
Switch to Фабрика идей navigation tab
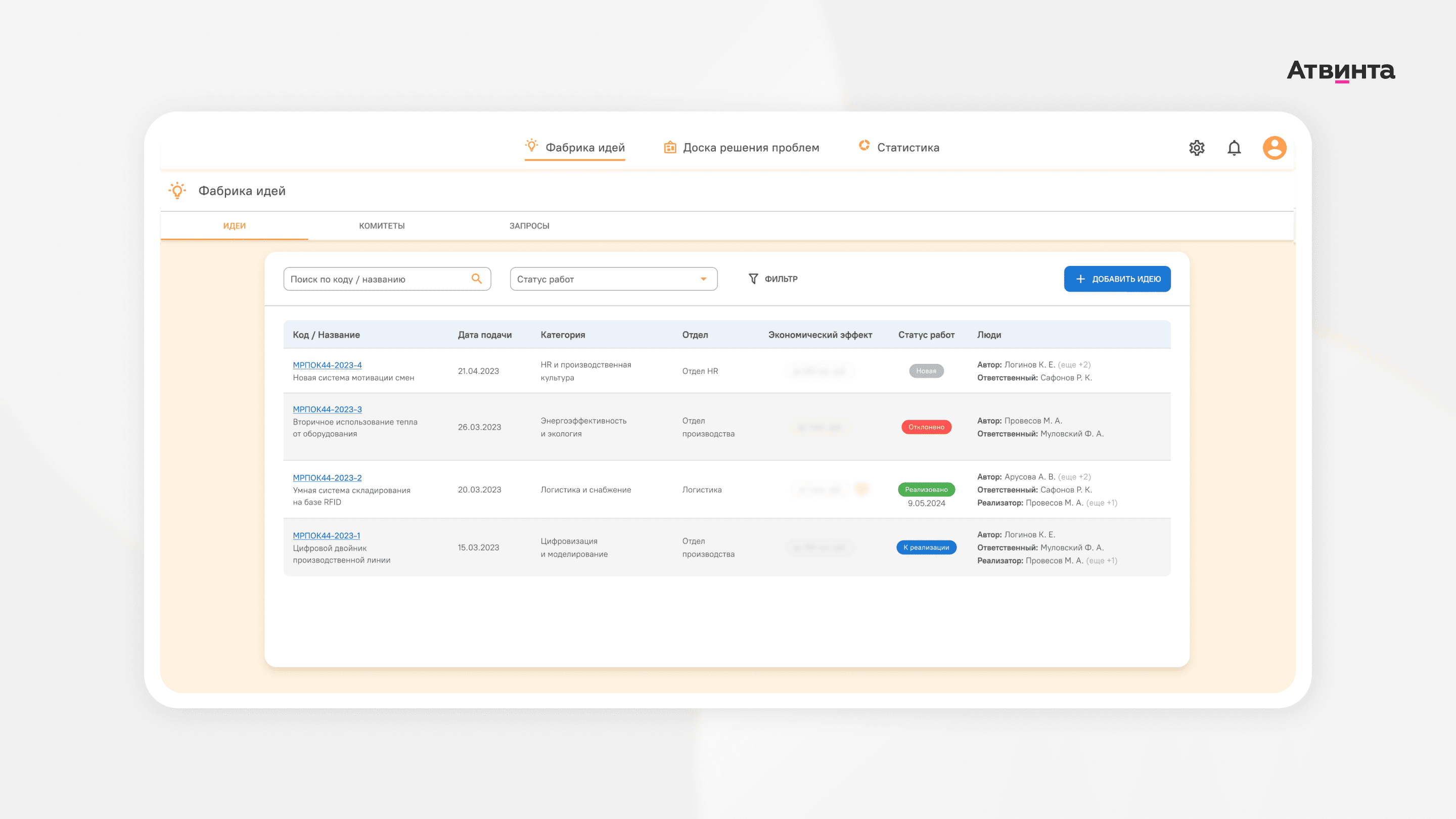click(575, 148)
